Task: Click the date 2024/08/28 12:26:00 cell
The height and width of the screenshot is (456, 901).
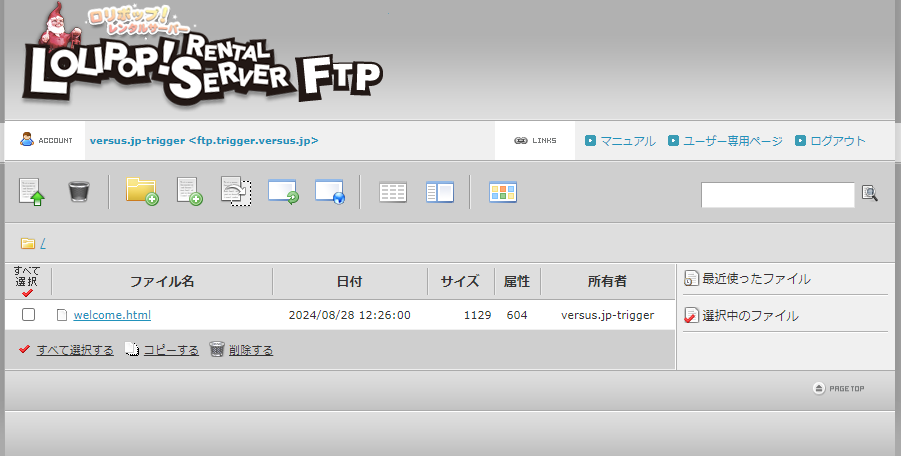Action: (349, 315)
